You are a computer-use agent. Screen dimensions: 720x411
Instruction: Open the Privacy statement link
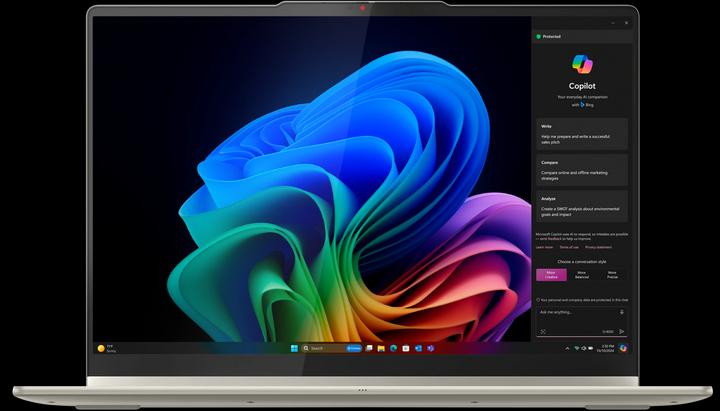598,247
